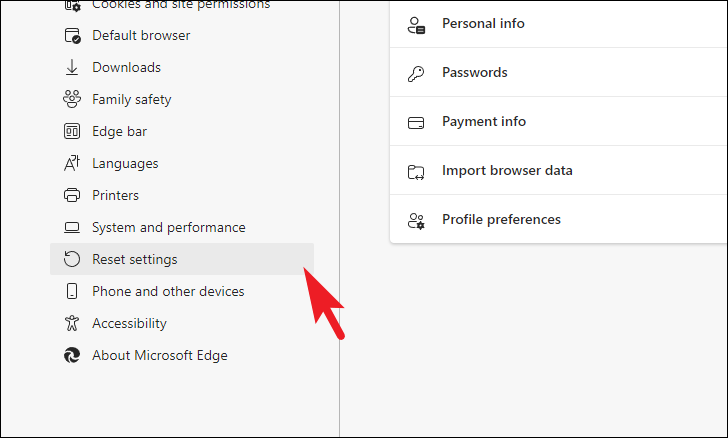Go to About Microsoft Edge
Screen dimensions: 728x438
160,355
